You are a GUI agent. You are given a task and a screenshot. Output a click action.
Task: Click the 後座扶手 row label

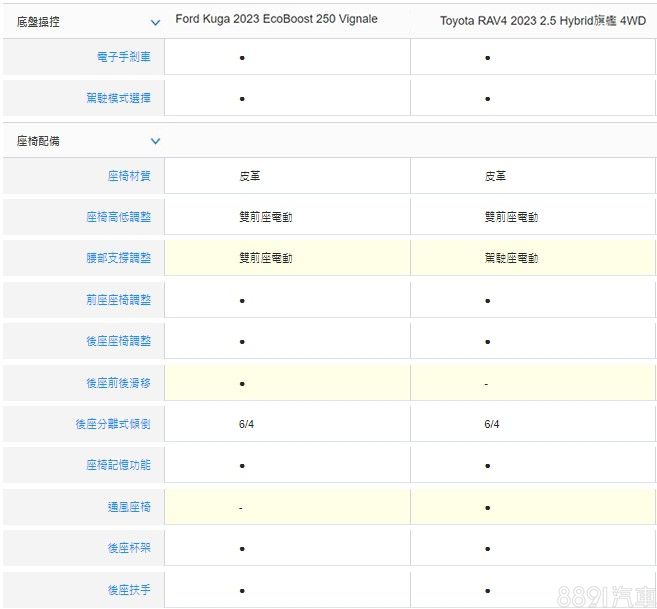tap(129, 590)
